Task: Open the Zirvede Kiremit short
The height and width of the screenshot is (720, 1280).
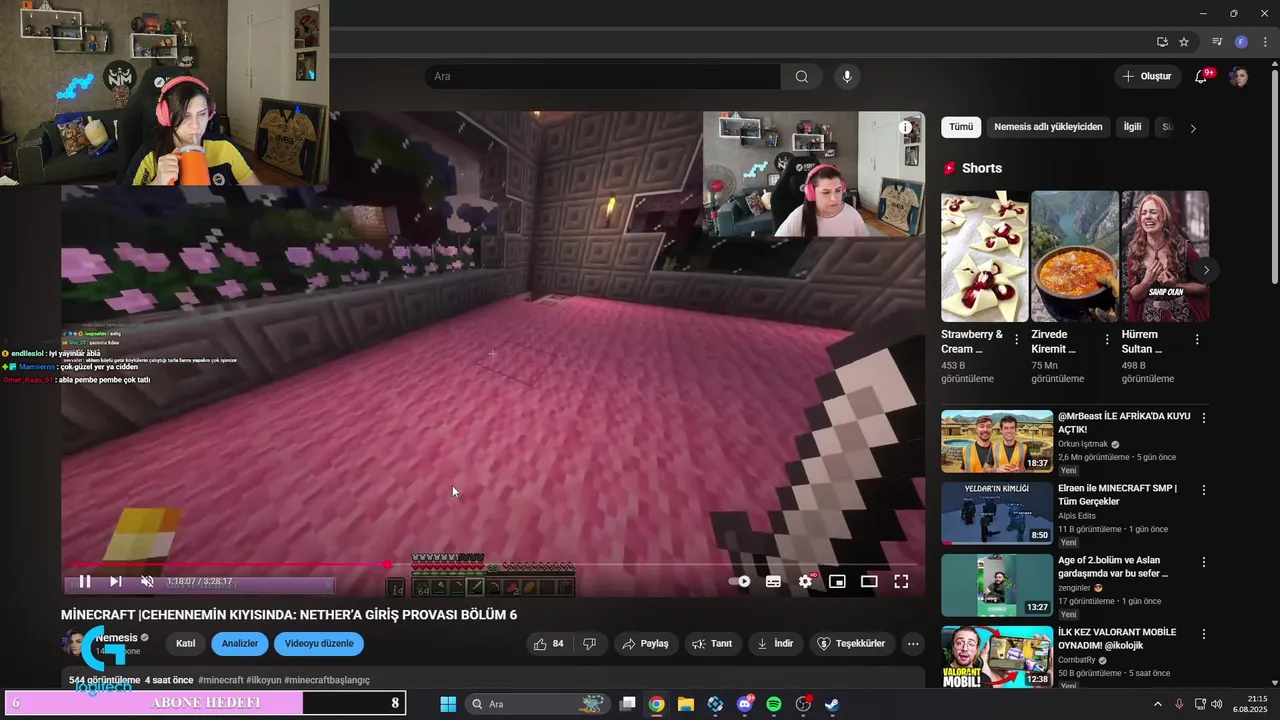Action: [1075, 256]
